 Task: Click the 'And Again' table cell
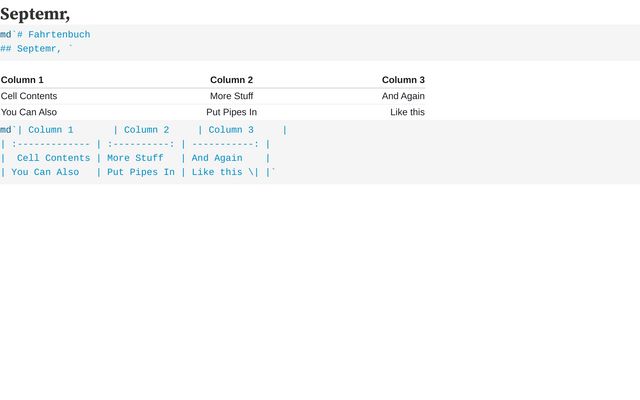coord(403,96)
